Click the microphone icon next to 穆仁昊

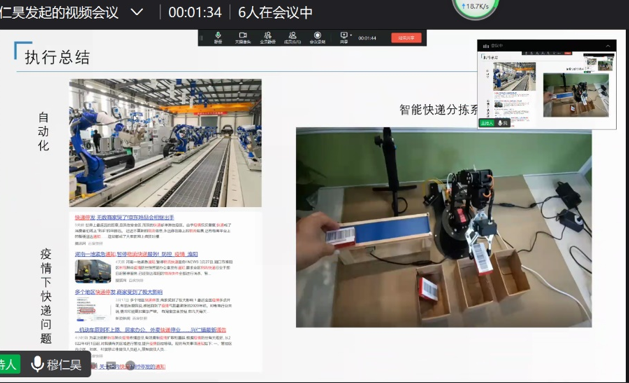(37, 364)
